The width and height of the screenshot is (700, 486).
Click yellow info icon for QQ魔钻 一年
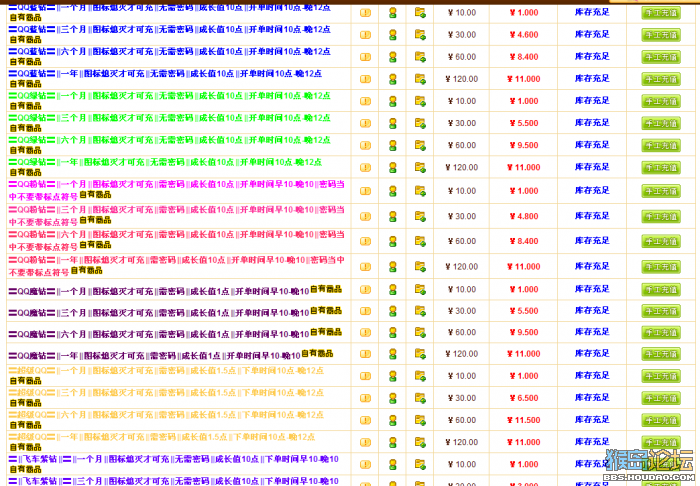point(365,354)
